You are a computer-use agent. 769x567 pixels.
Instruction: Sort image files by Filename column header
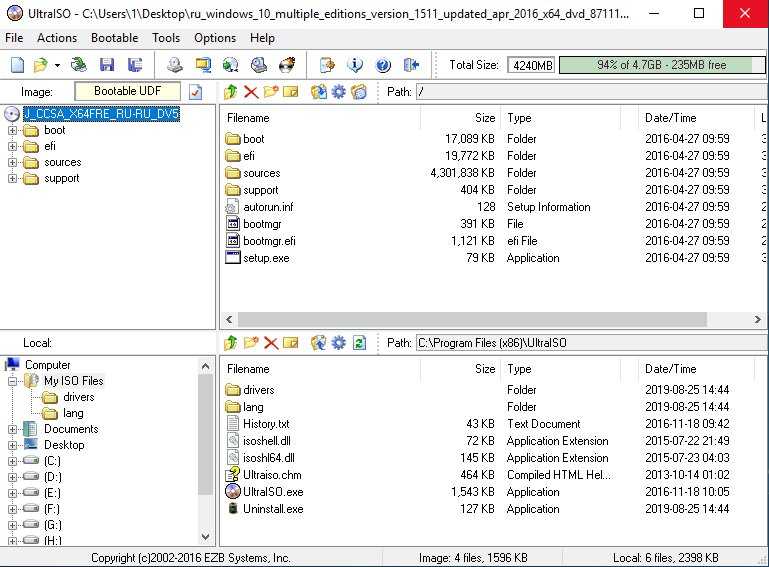click(x=320, y=118)
